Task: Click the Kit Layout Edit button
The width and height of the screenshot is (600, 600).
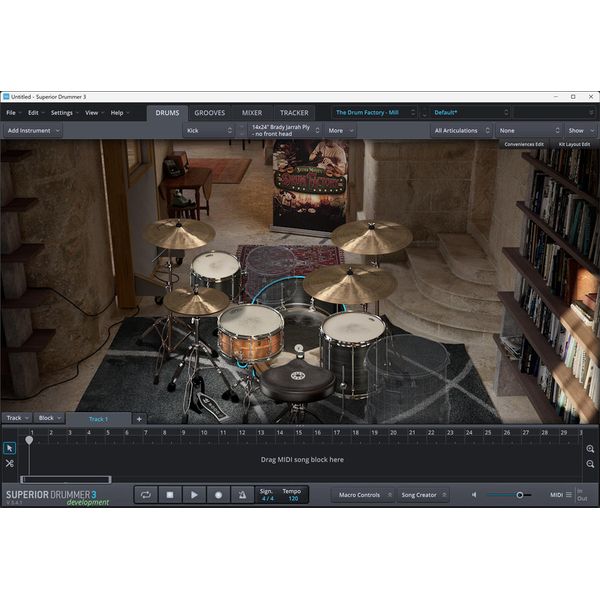Action: pyautogui.click(x=574, y=144)
